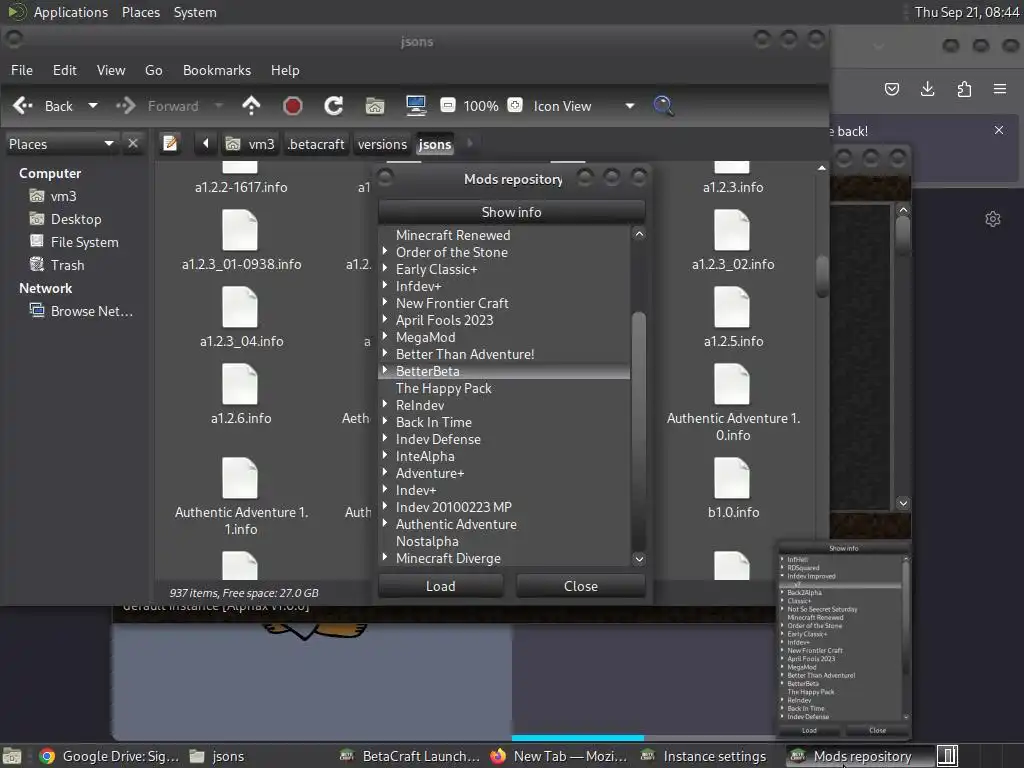The height and width of the screenshot is (768, 1024).
Task: Toggle the location edit pencil button
Action: (170, 143)
